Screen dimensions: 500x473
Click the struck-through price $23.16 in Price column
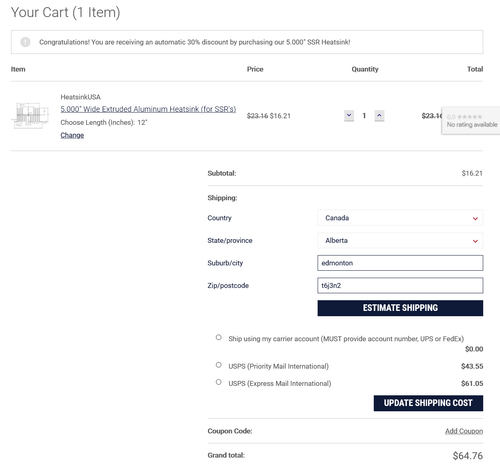257,116
